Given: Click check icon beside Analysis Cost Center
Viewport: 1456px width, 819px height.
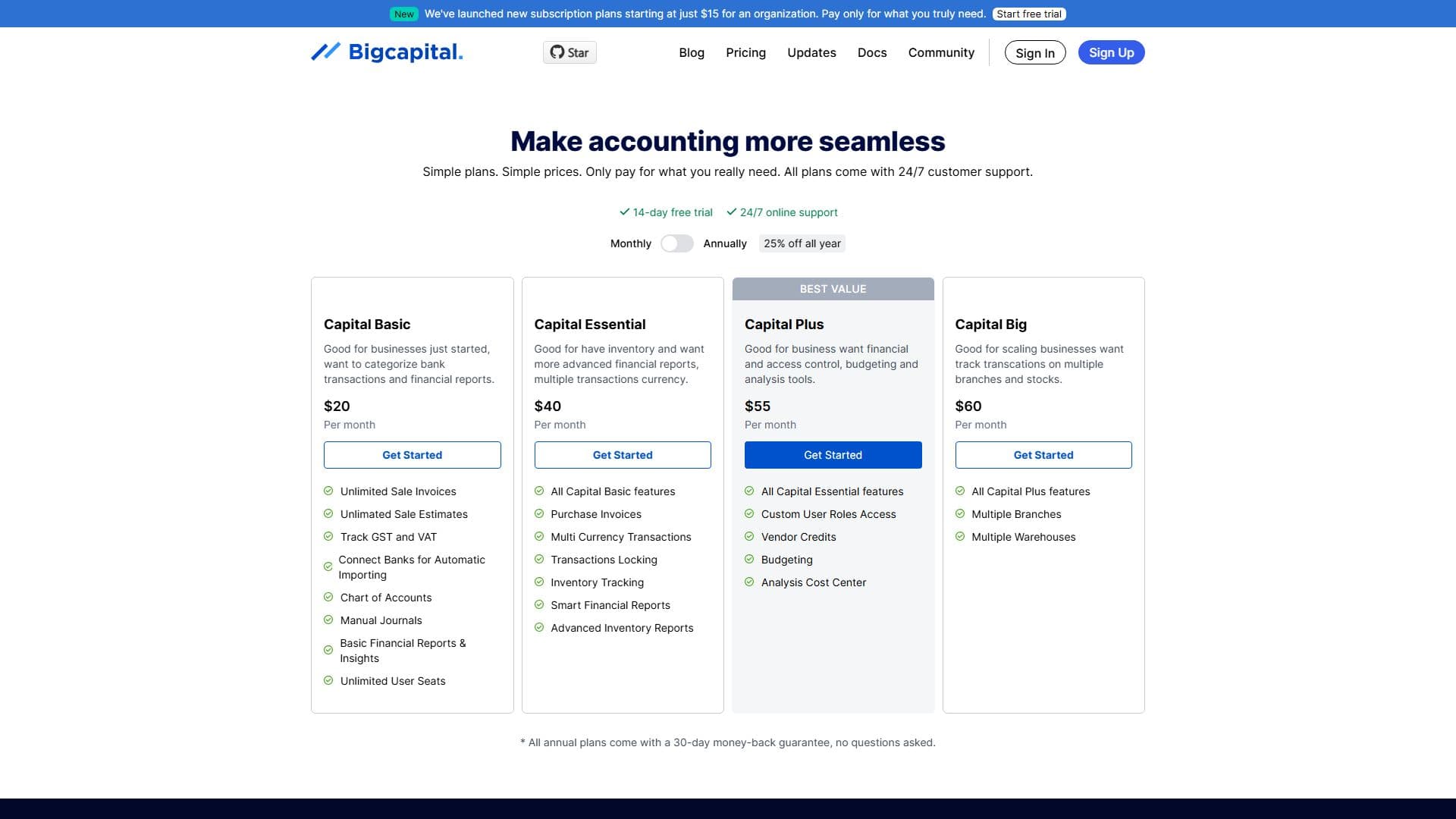Looking at the screenshot, I should [x=749, y=582].
